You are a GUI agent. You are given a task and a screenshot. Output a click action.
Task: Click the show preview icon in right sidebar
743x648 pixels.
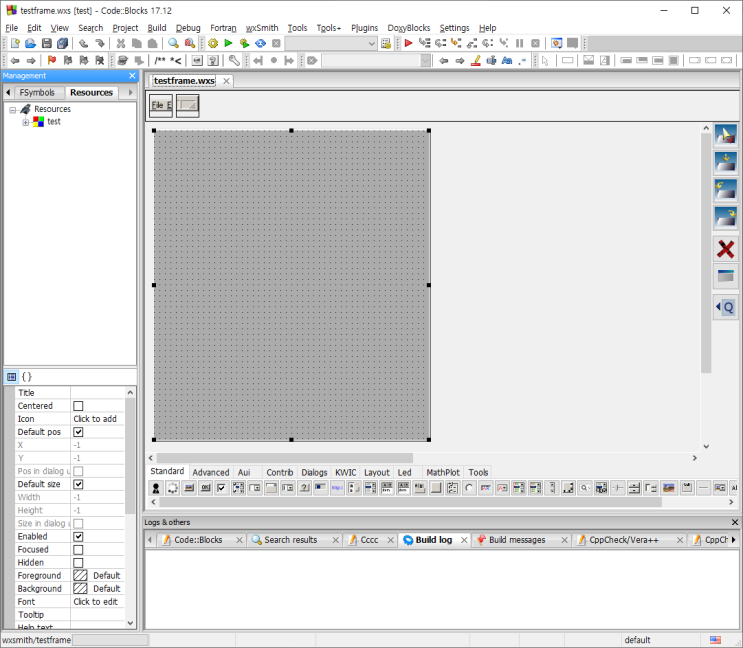click(725, 276)
